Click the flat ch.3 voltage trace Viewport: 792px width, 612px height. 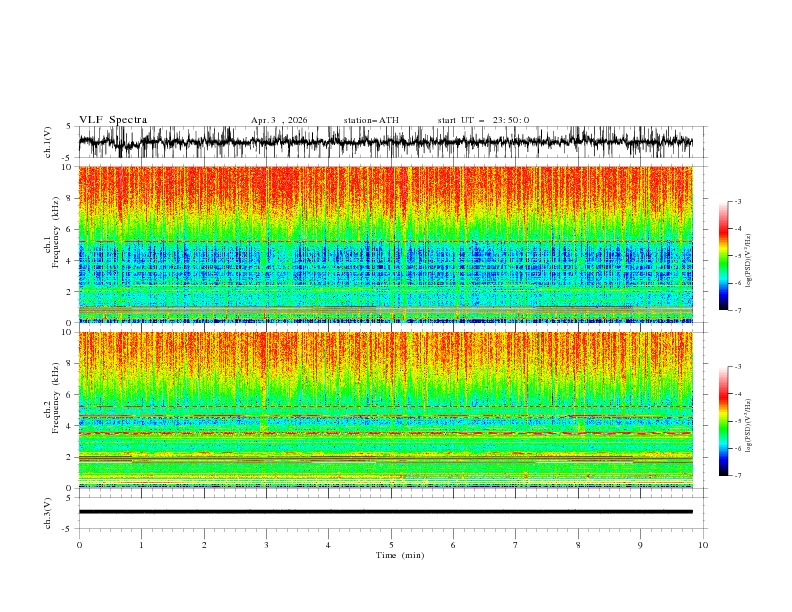tap(385, 512)
